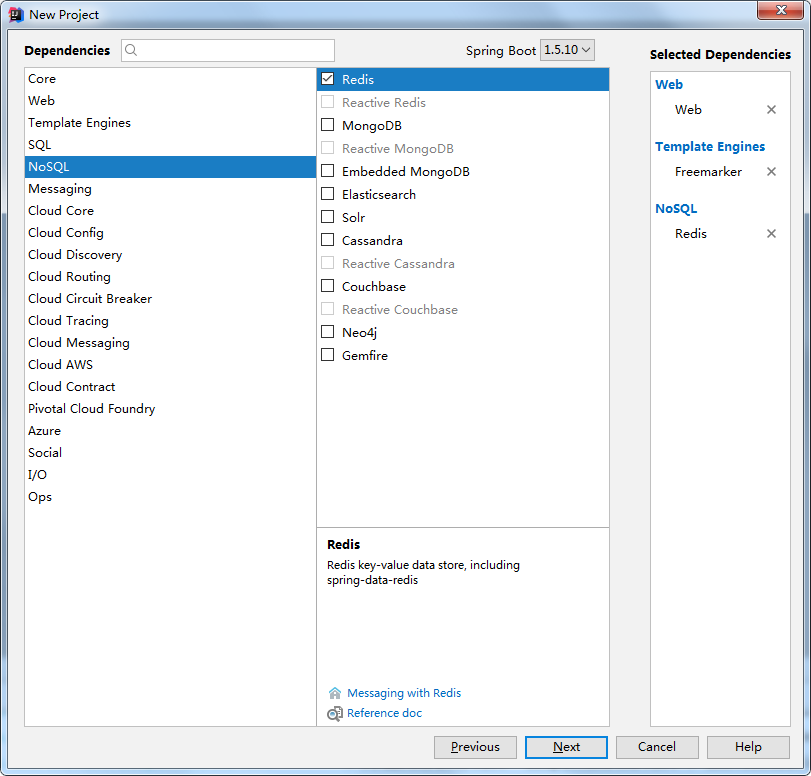Choose the Ops category
The width and height of the screenshot is (811, 776).
(x=170, y=497)
